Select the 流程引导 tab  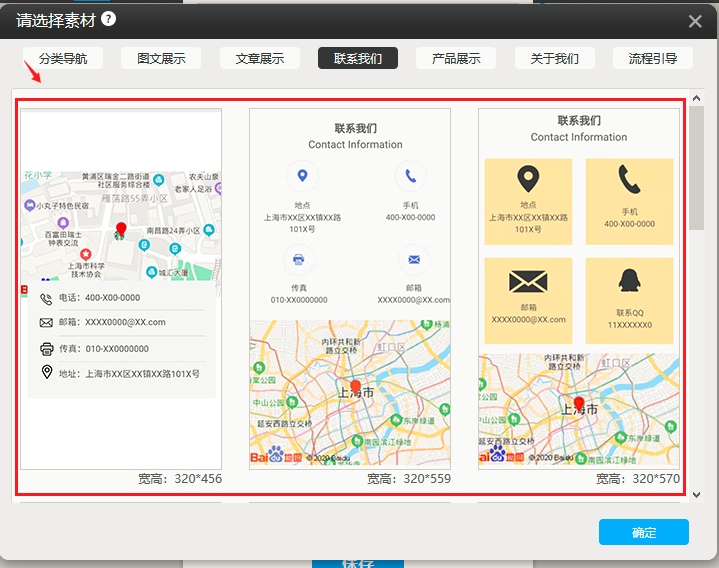click(653, 58)
